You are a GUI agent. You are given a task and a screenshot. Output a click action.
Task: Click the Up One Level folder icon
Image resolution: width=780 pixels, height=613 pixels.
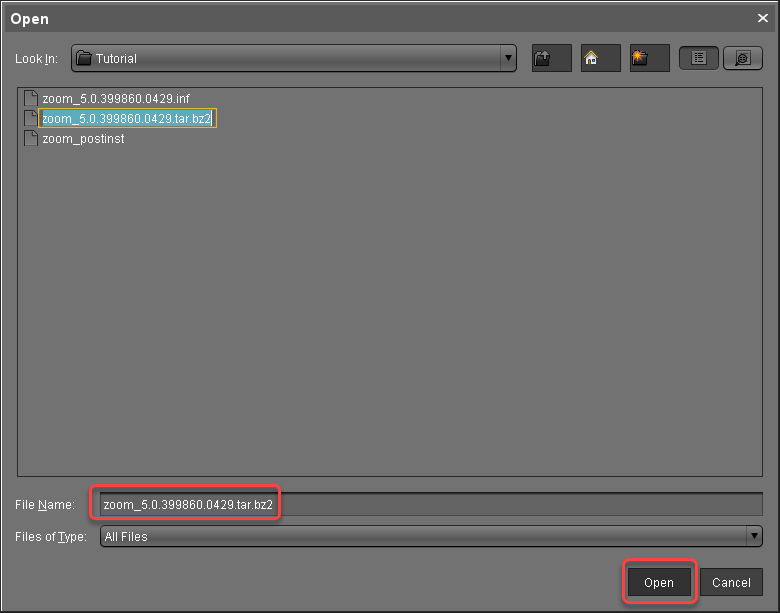click(551, 59)
